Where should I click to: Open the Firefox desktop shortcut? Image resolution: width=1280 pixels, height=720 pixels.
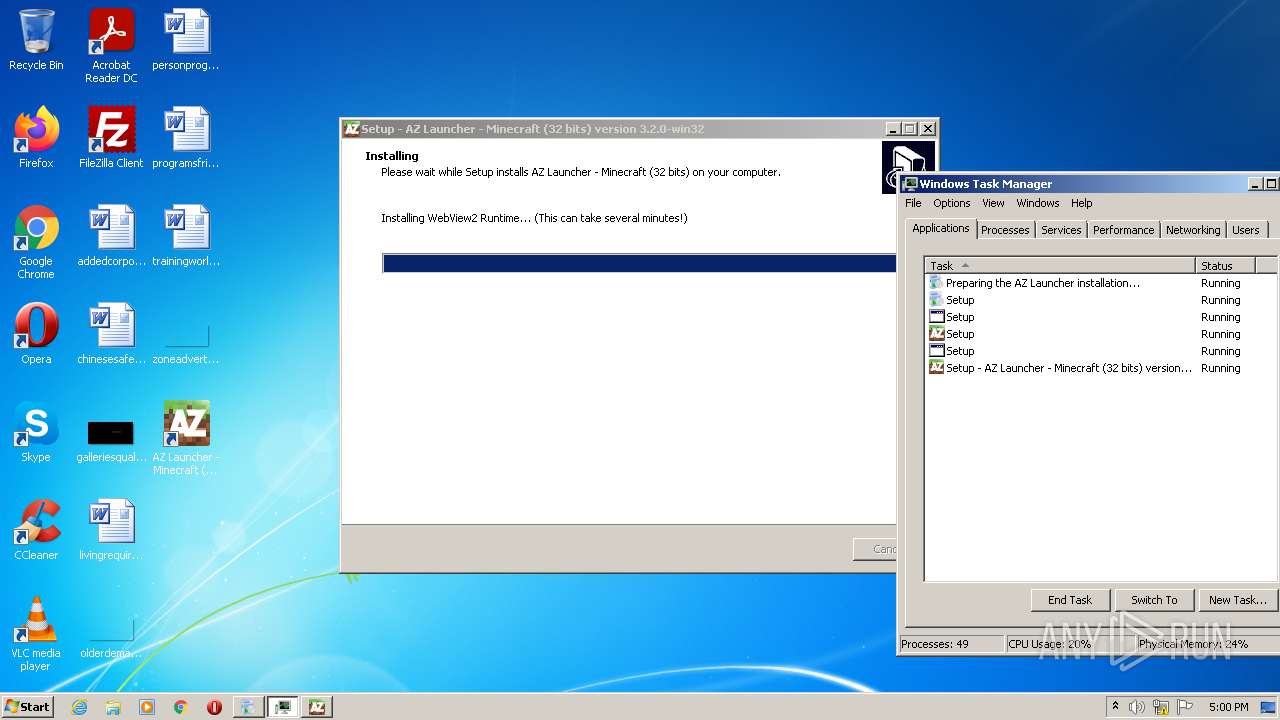(36, 138)
